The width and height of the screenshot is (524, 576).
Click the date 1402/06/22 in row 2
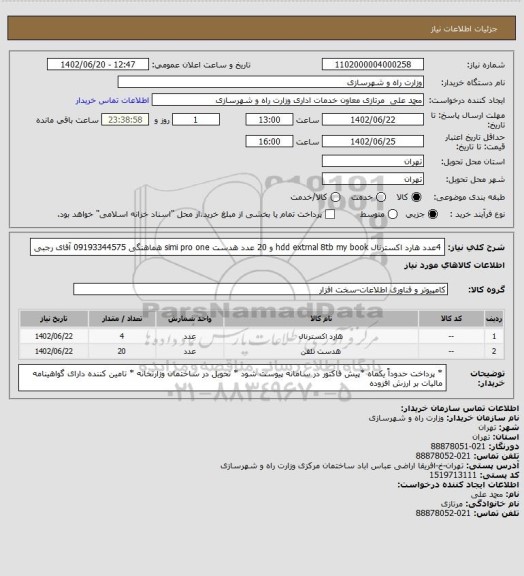(x=54, y=352)
